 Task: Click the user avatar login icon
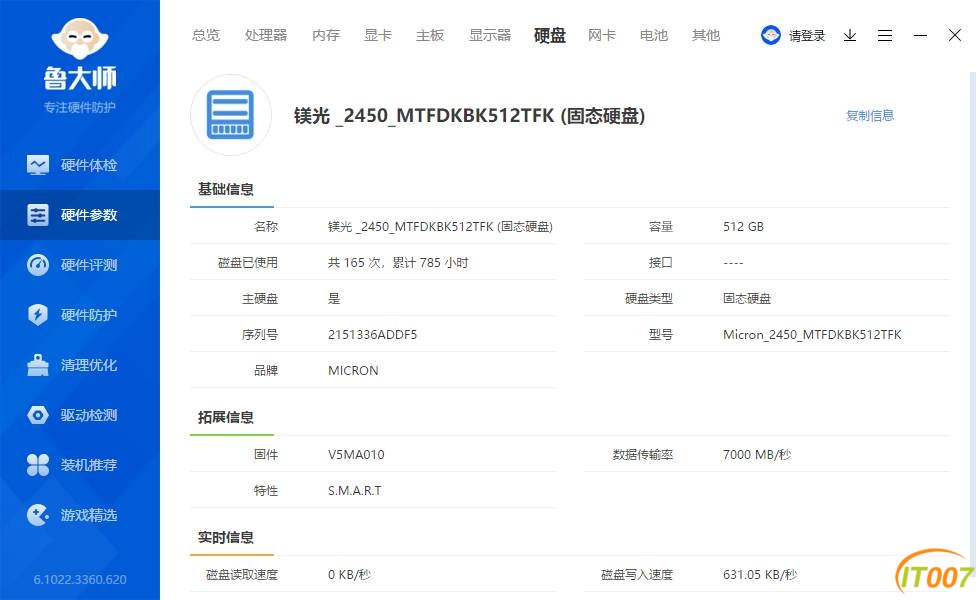coord(771,35)
